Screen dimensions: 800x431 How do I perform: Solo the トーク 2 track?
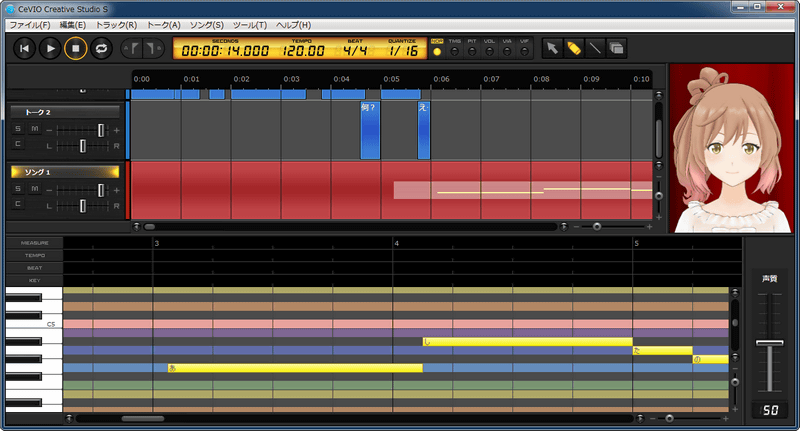click(18, 129)
